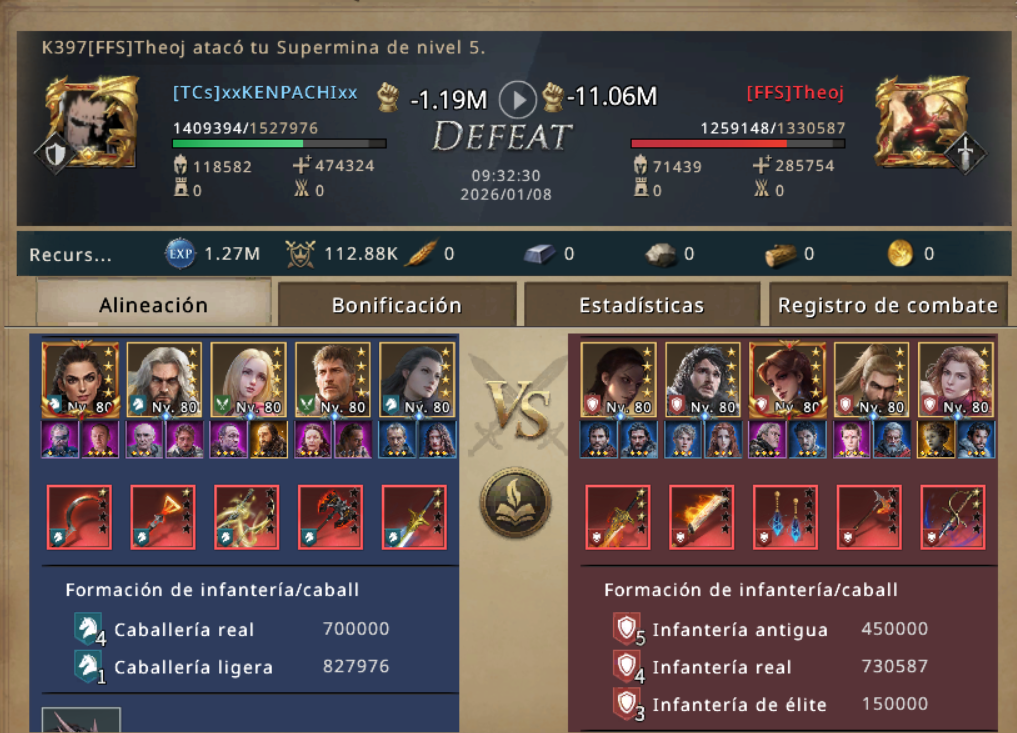The width and height of the screenshot is (1017, 733).
Task: Select Jon Snow-like attacker hero portrait
Action: point(703,379)
